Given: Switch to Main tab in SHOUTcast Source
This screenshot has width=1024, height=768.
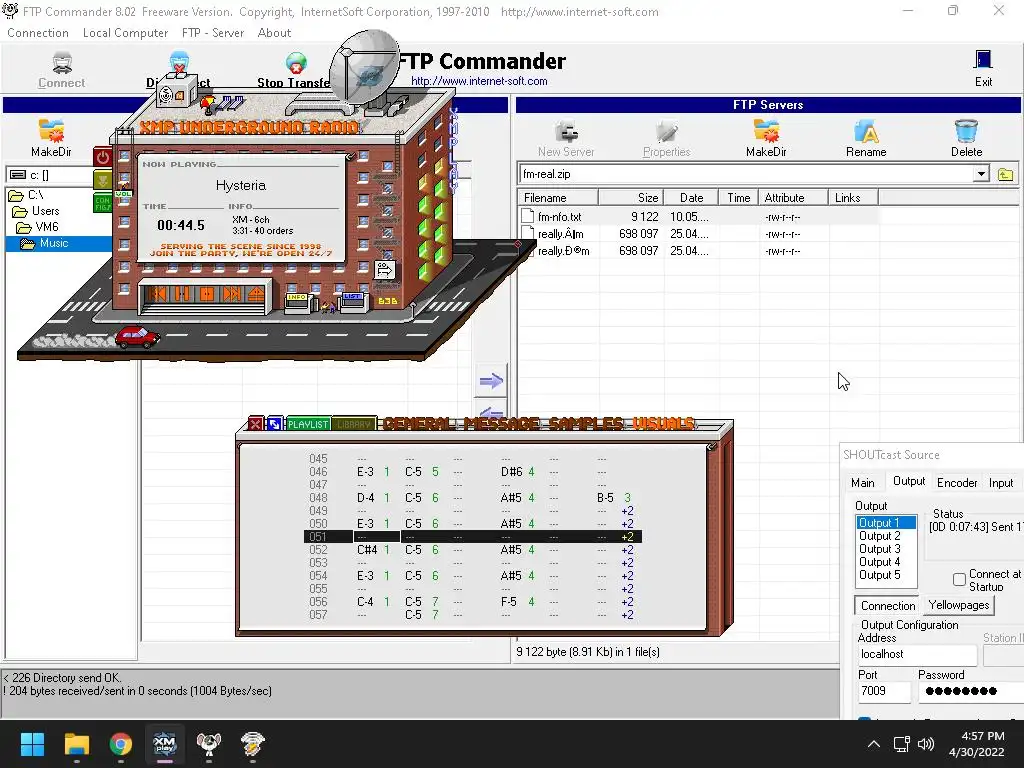Looking at the screenshot, I should pos(863,483).
